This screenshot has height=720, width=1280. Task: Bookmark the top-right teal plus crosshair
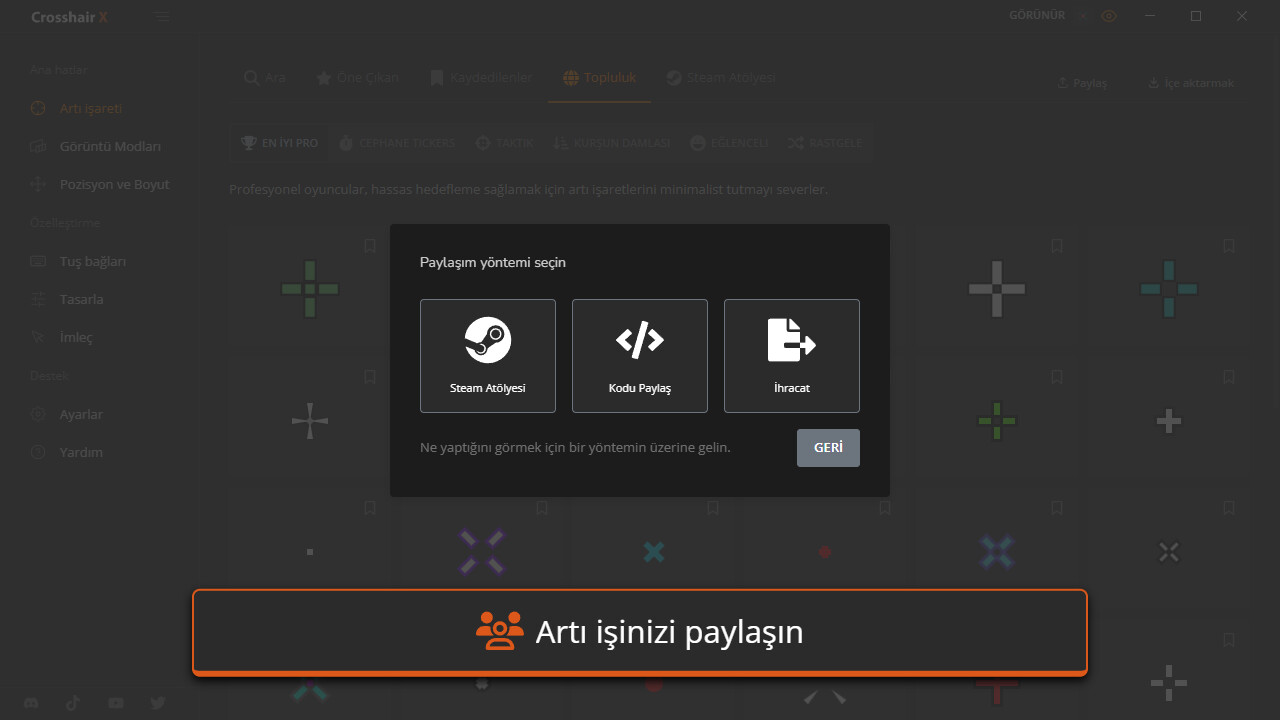click(x=1229, y=246)
